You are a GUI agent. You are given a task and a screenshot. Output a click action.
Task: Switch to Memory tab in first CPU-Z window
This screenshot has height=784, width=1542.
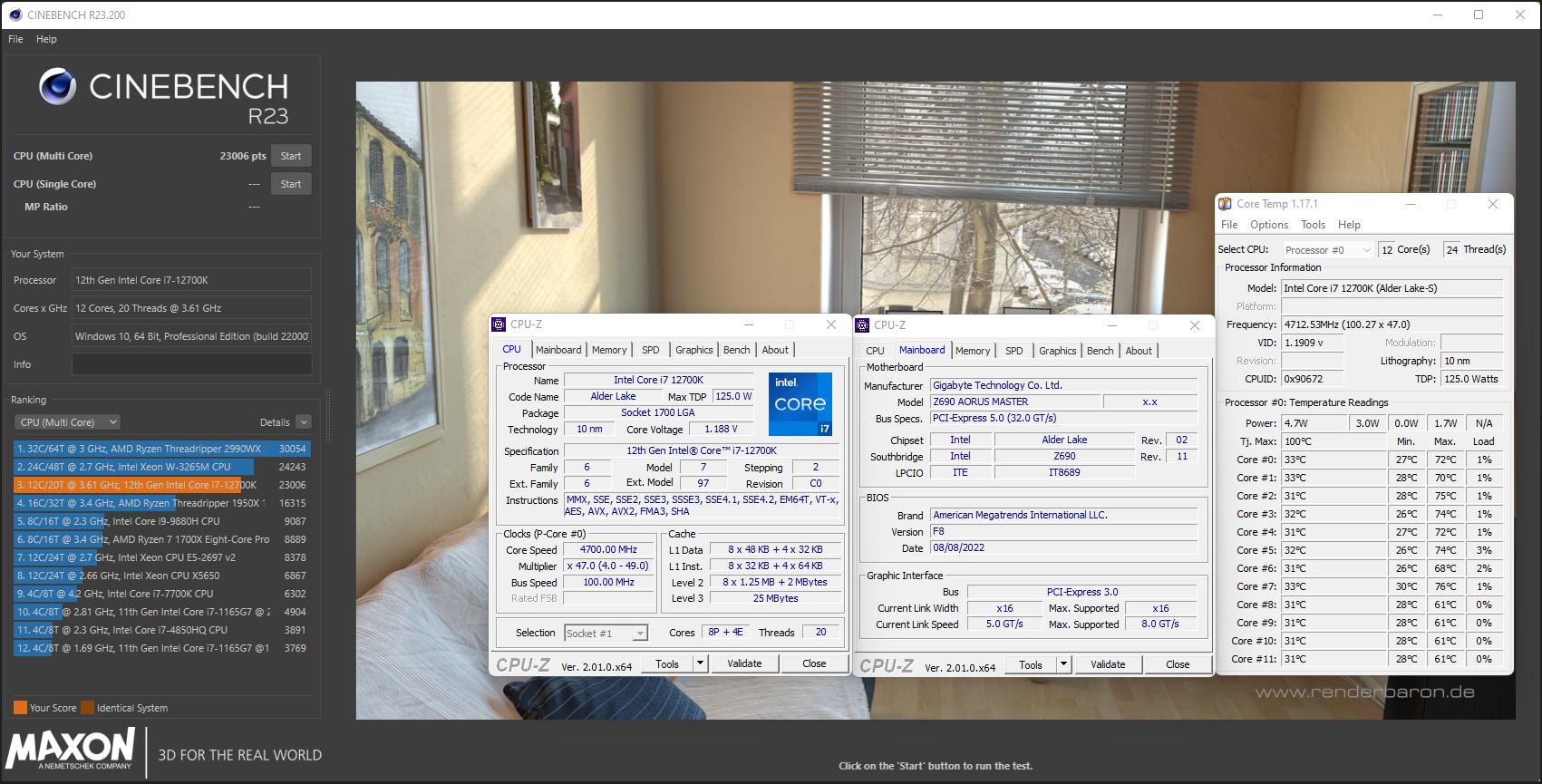point(609,350)
